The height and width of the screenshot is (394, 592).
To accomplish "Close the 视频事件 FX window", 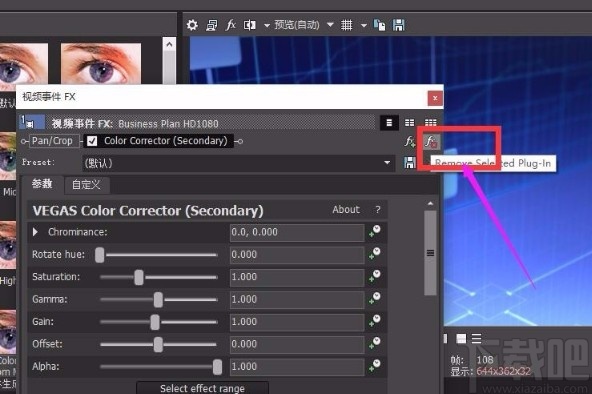I will (435, 98).
